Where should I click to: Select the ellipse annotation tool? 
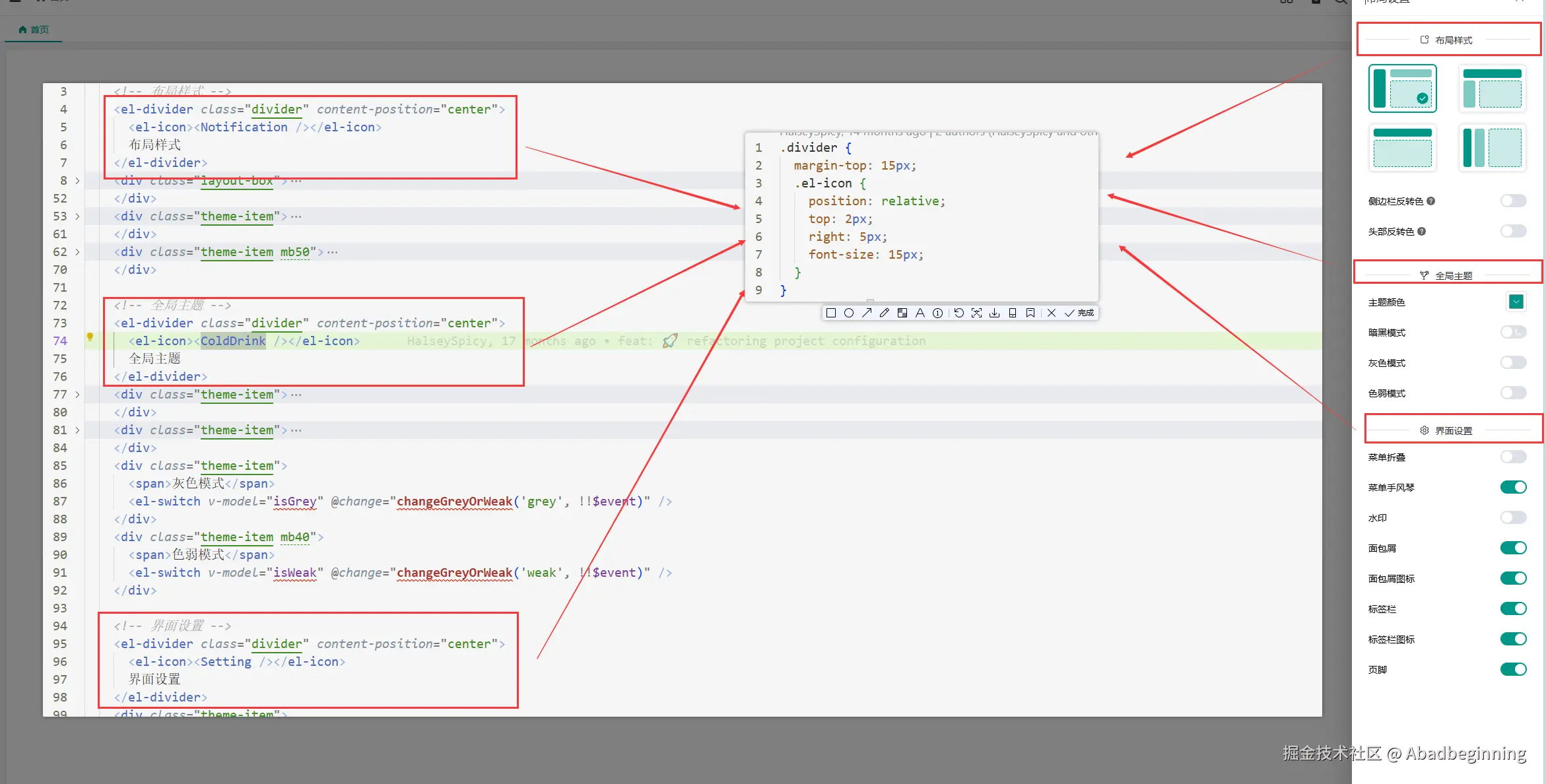[x=849, y=313]
